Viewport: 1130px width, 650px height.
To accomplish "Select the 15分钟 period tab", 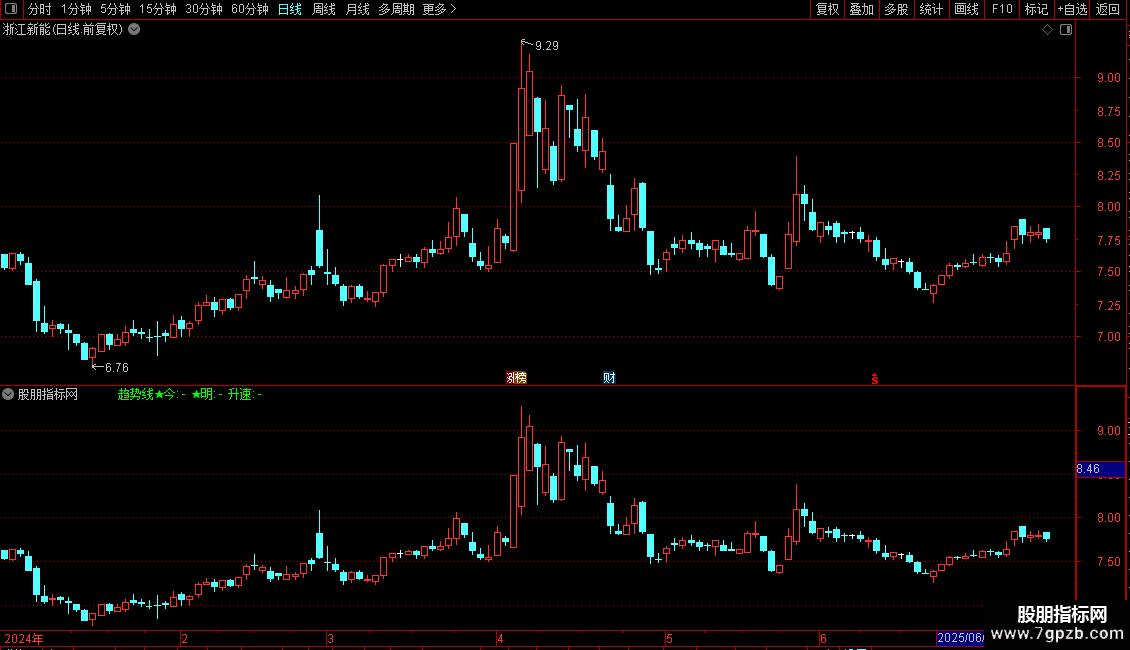I will [x=157, y=9].
